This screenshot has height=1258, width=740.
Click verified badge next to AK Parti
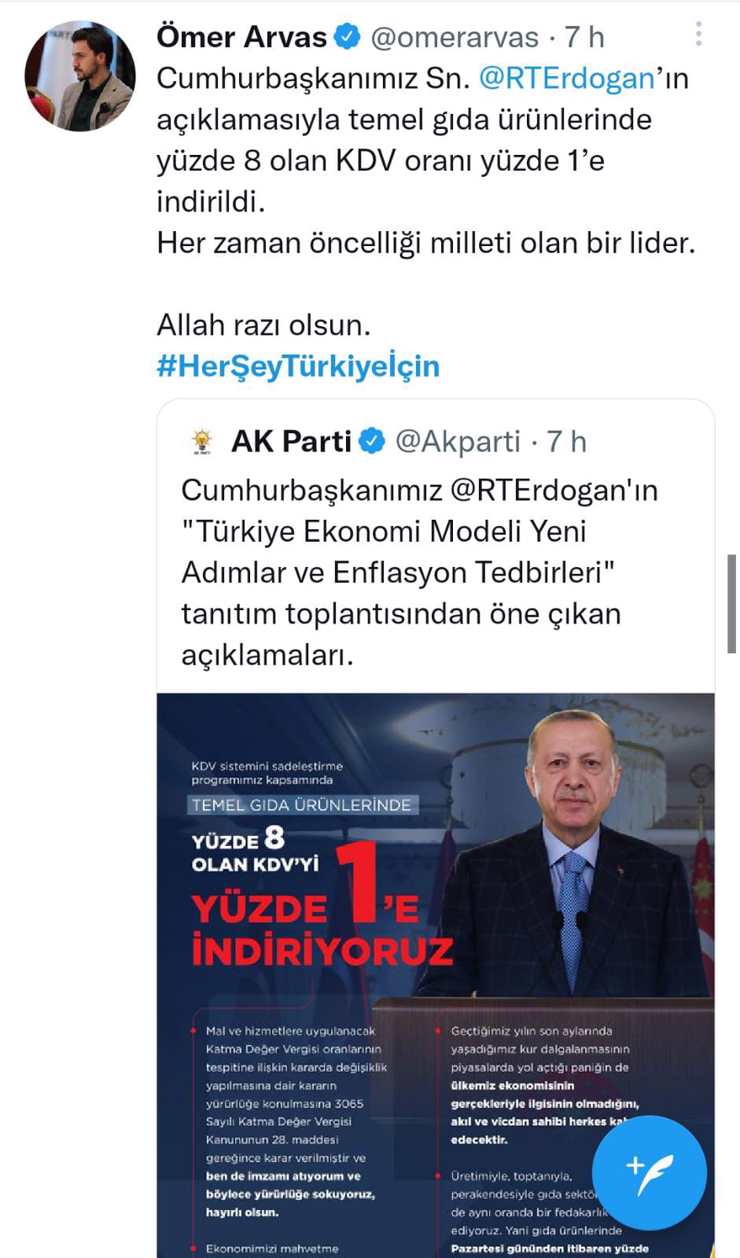[372, 441]
